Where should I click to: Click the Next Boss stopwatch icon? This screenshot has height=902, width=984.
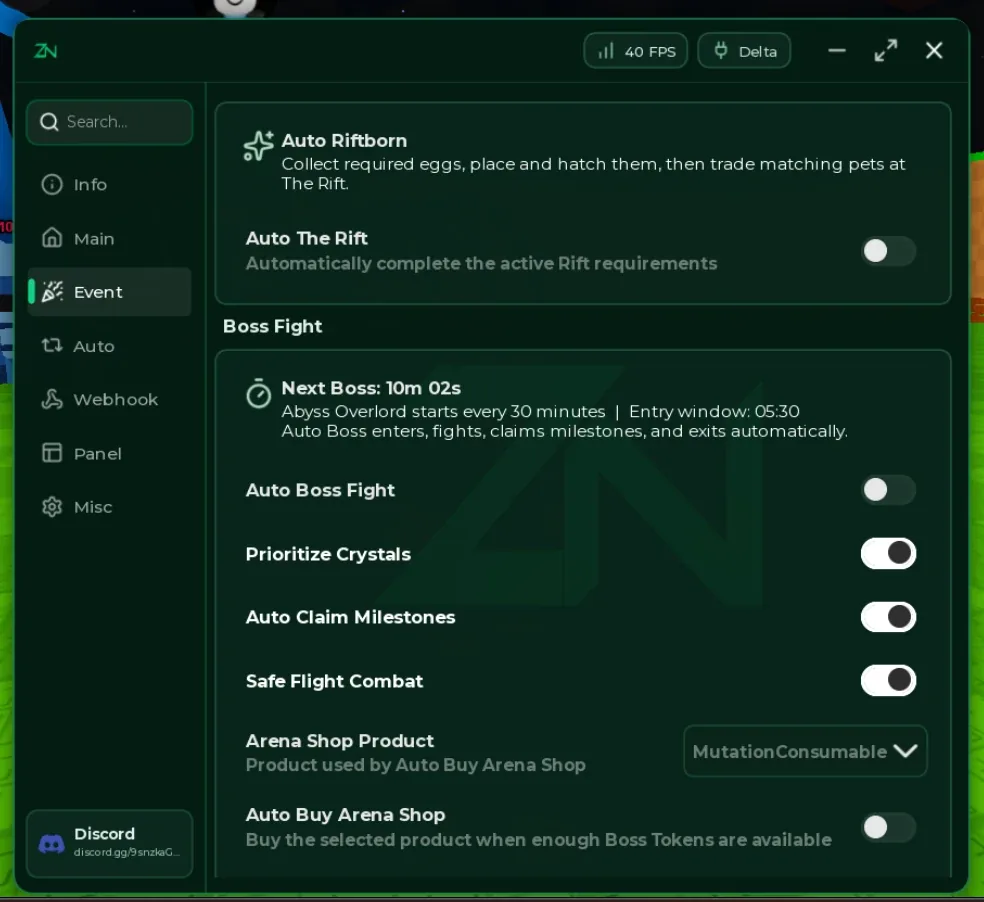coord(259,393)
